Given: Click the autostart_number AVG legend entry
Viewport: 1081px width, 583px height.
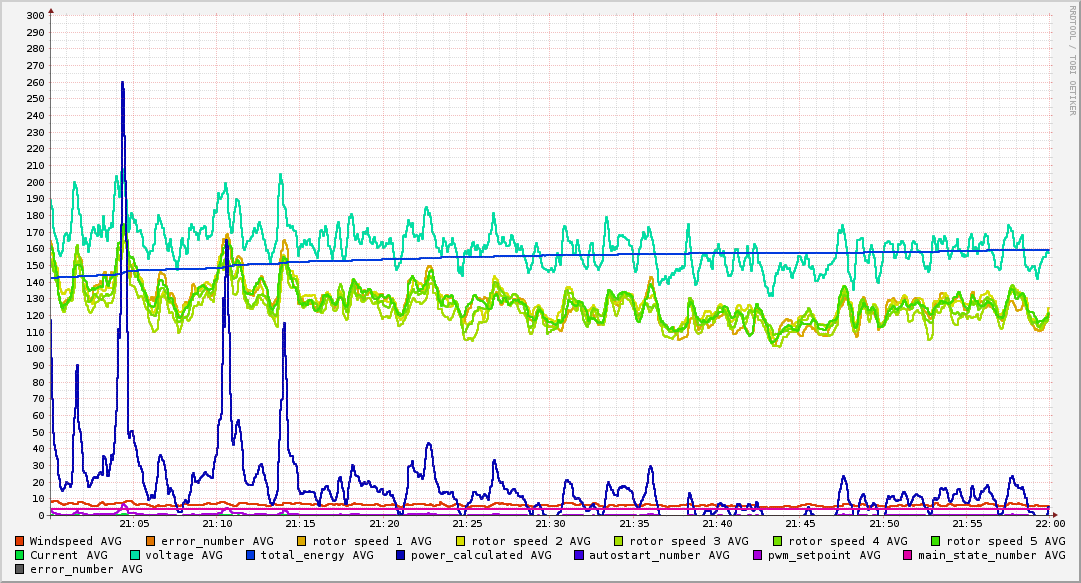Looking at the screenshot, I should (x=651, y=555).
